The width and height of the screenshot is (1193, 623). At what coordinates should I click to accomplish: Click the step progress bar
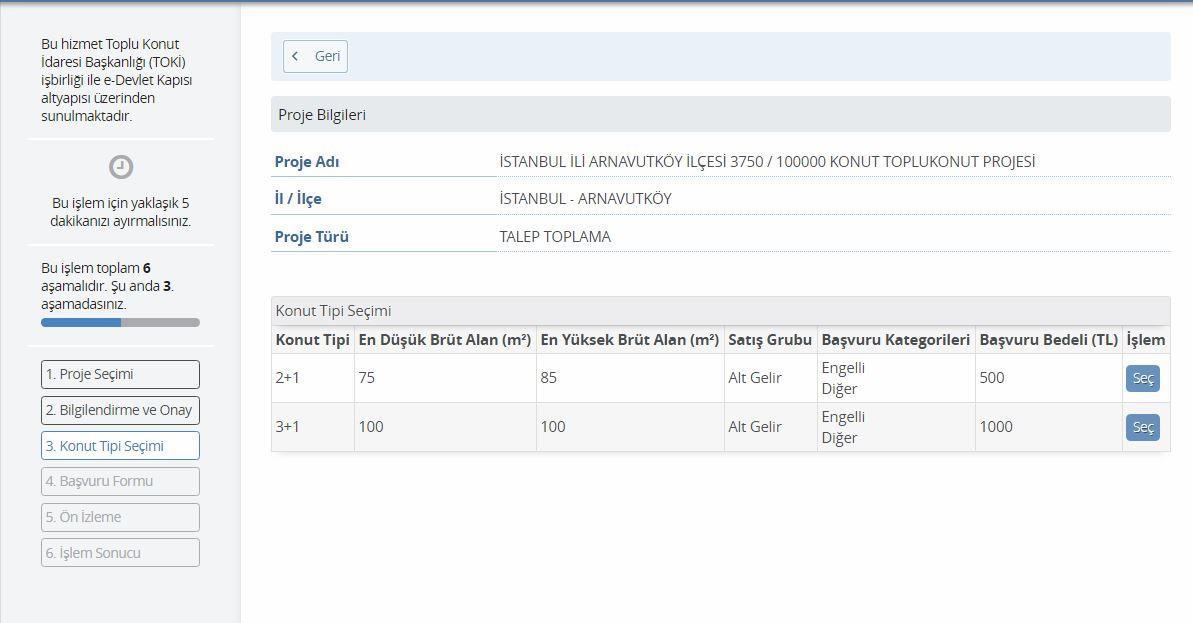(120, 322)
